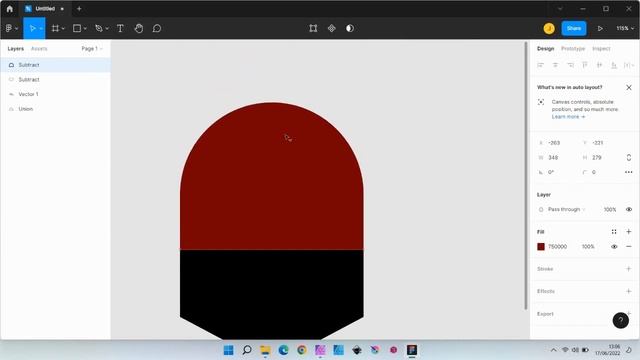Switch to Assets tab

pos(39,49)
